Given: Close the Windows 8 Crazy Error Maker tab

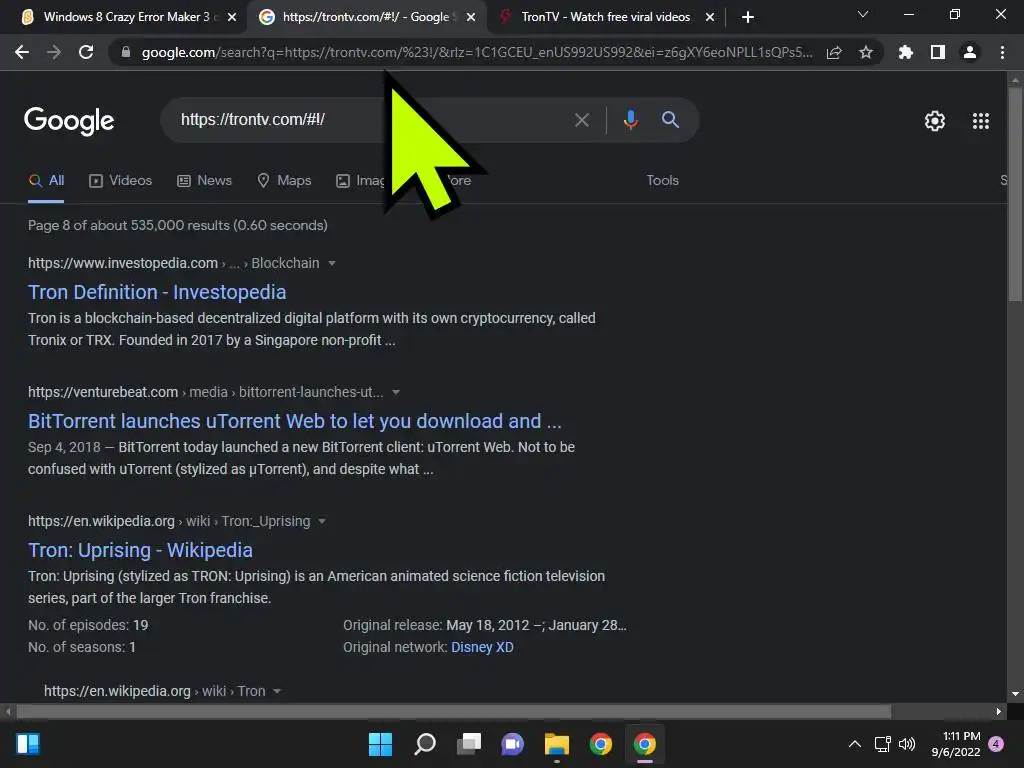Looking at the screenshot, I should pyautogui.click(x=232, y=17).
